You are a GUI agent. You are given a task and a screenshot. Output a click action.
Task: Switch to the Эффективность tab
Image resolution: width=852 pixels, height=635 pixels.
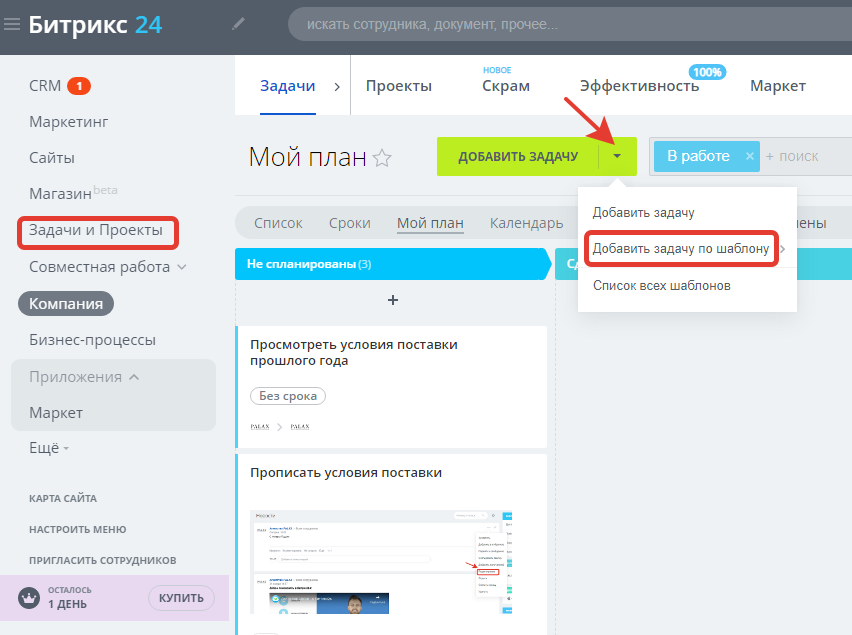click(639, 86)
